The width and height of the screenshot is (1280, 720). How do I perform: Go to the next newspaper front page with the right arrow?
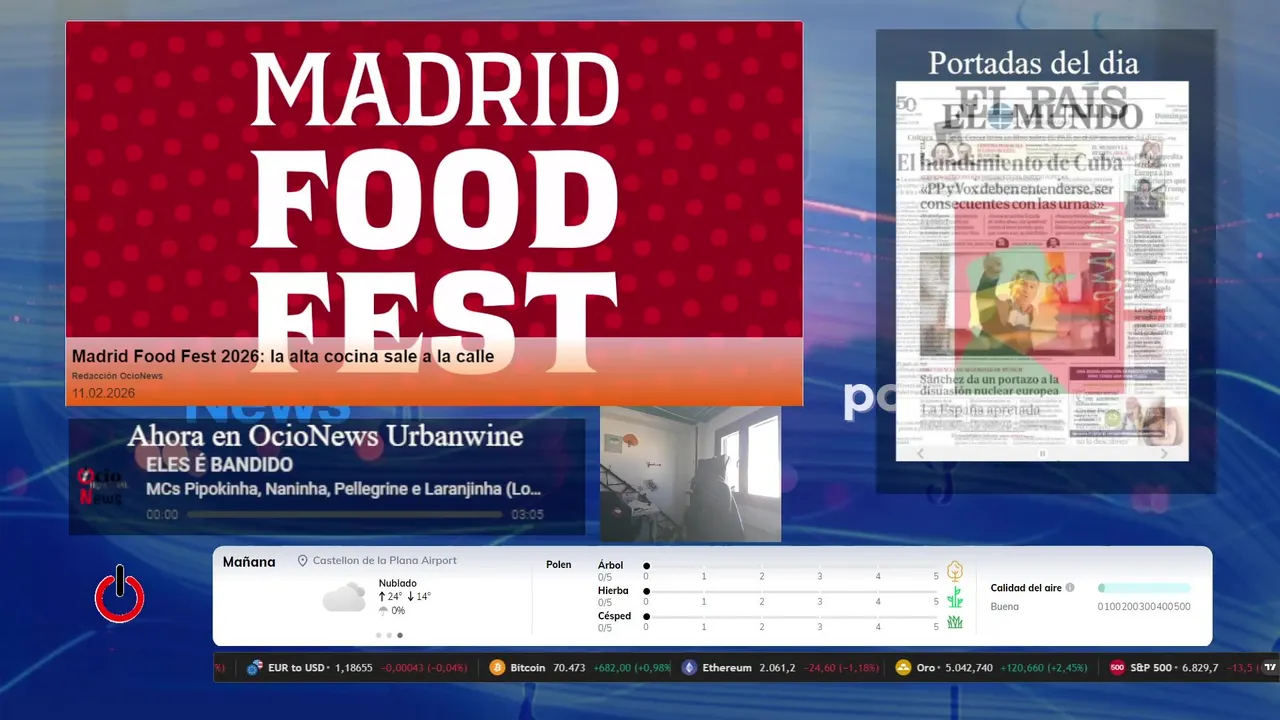tap(1164, 453)
